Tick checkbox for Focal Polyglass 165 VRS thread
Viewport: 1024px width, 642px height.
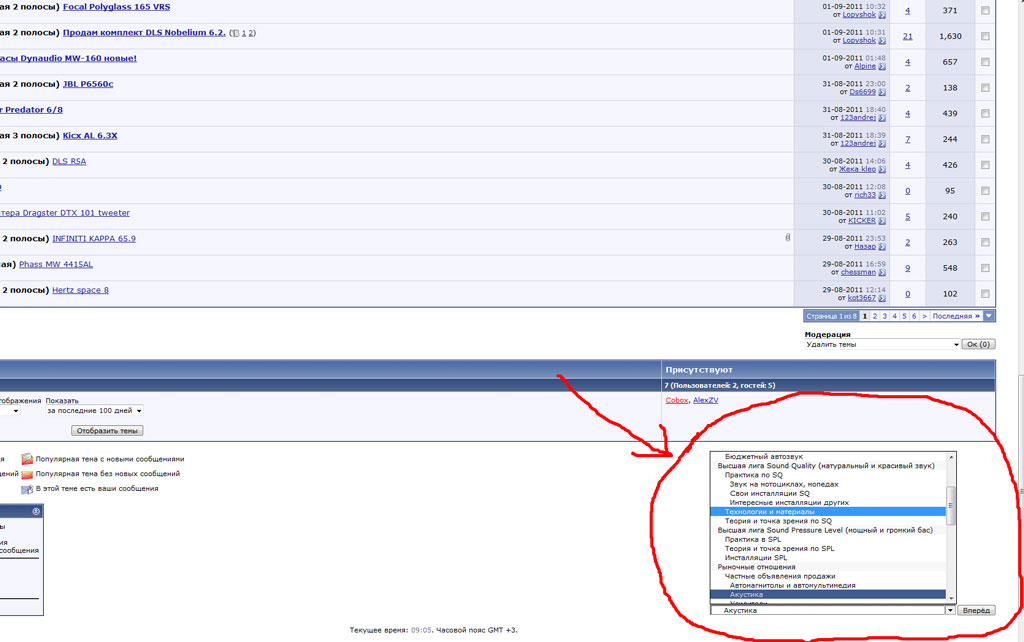tap(985, 11)
